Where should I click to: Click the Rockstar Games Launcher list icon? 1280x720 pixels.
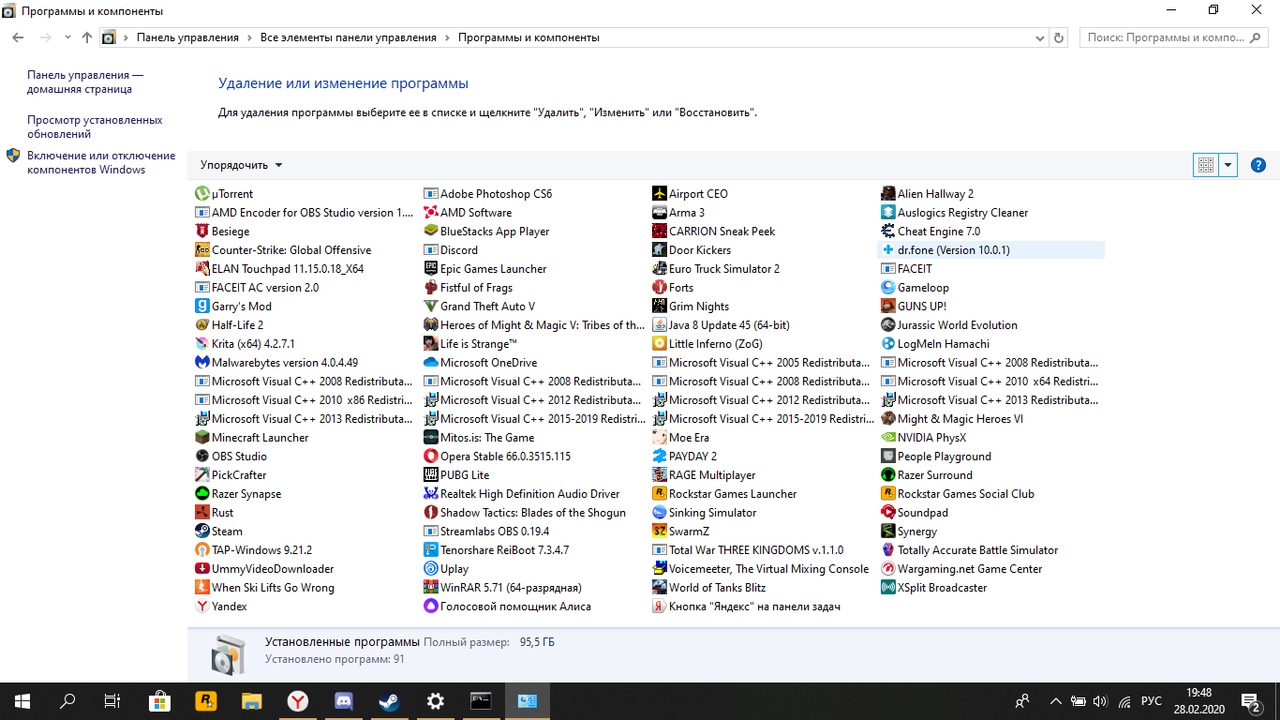coord(659,494)
